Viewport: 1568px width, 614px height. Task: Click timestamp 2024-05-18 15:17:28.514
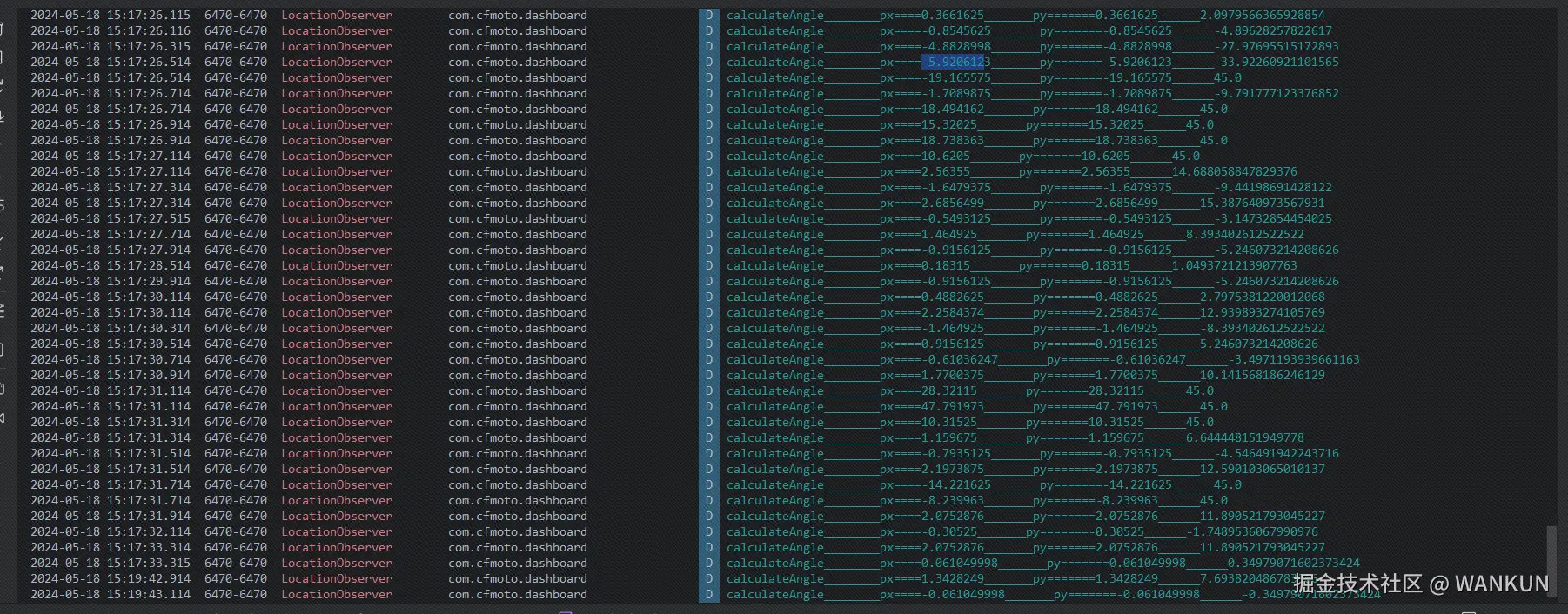pos(111,265)
